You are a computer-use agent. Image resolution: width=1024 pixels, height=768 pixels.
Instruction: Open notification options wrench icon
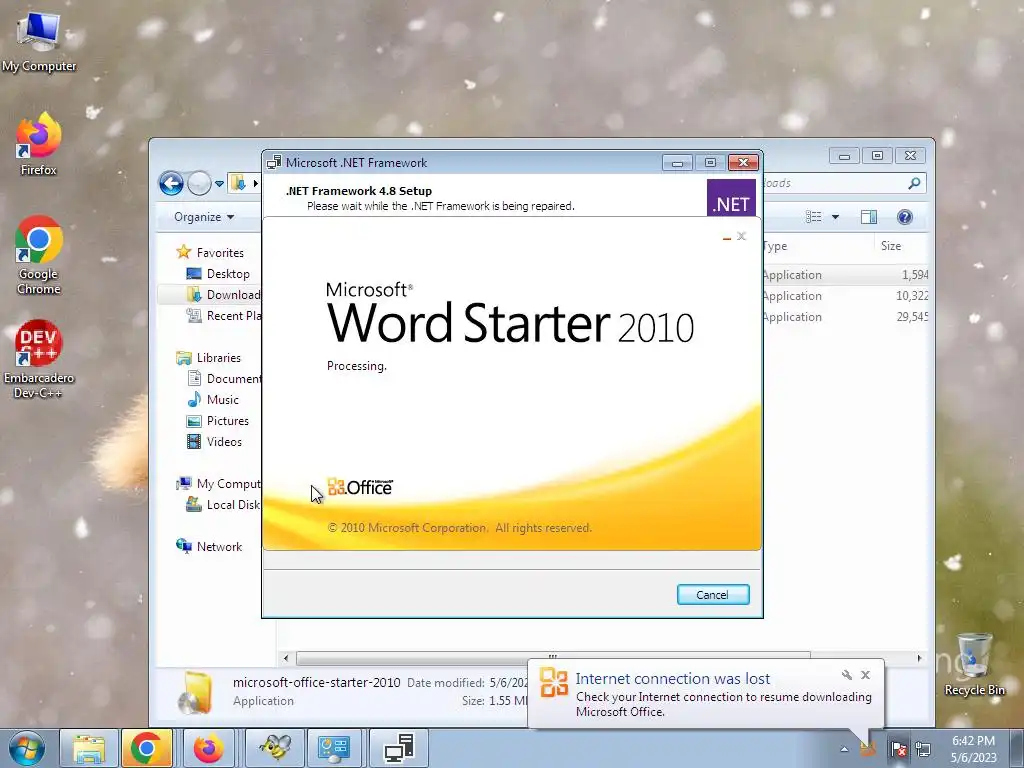click(846, 675)
